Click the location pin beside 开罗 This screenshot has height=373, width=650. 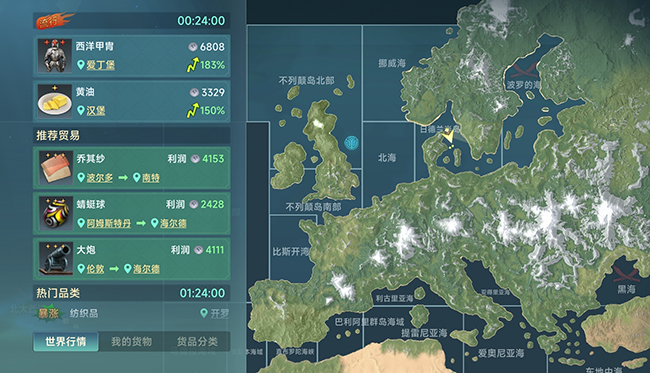pyautogui.click(x=204, y=313)
